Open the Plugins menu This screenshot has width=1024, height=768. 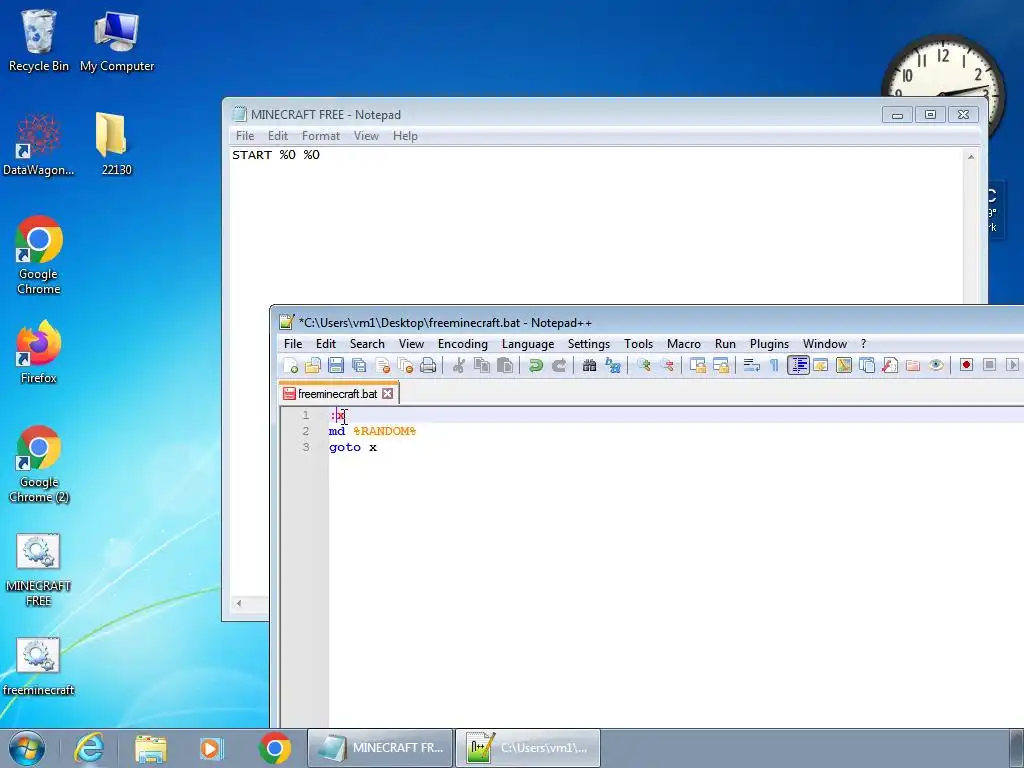[769, 344]
